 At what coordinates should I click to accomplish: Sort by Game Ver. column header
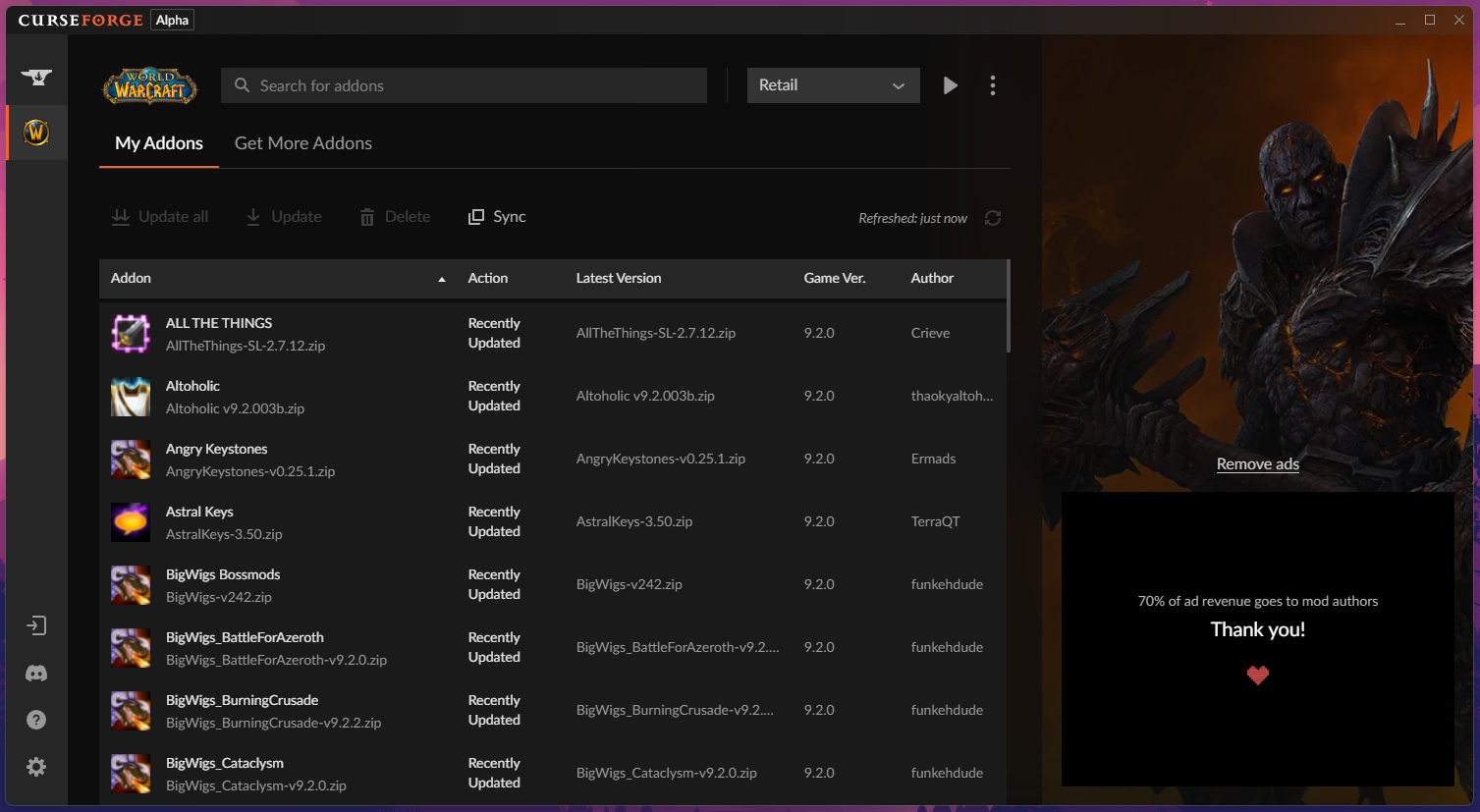click(x=835, y=278)
